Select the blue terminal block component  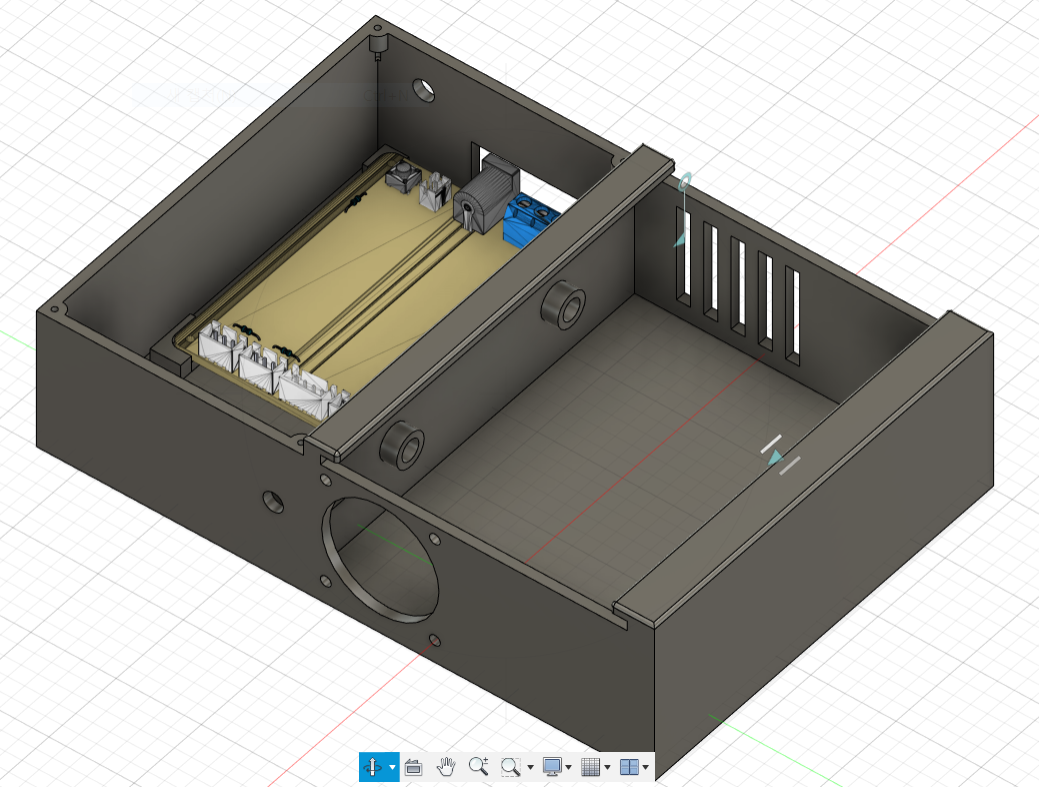click(530, 219)
